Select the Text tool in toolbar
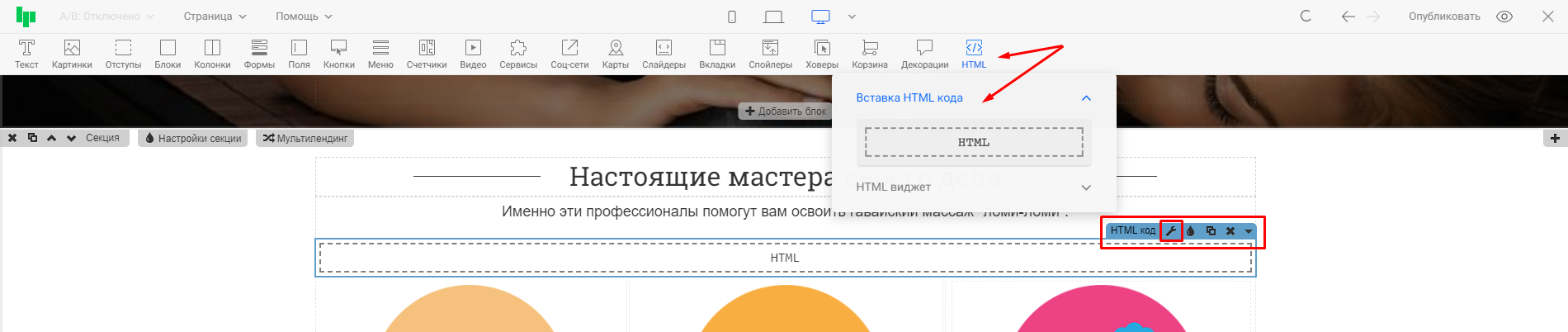Screen dimensions: 1568x332 tap(26, 54)
